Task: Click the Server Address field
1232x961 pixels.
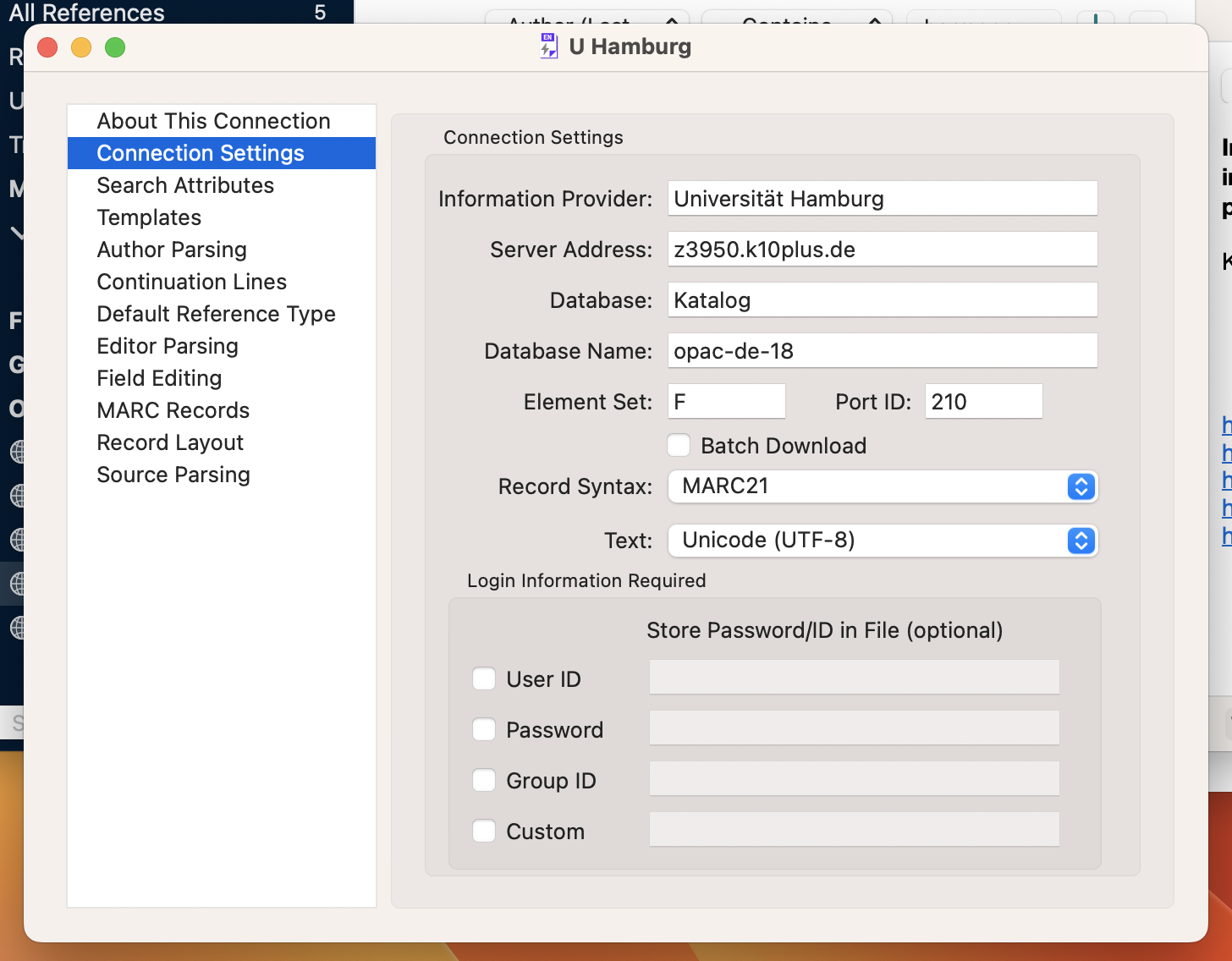Action: click(x=883, y=250)
